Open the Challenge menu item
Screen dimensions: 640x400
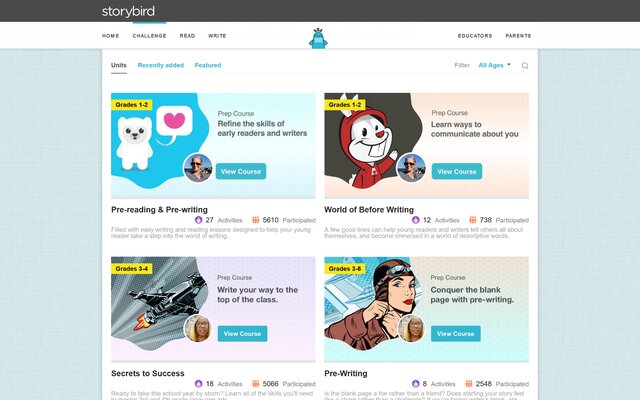coord(149,36)
